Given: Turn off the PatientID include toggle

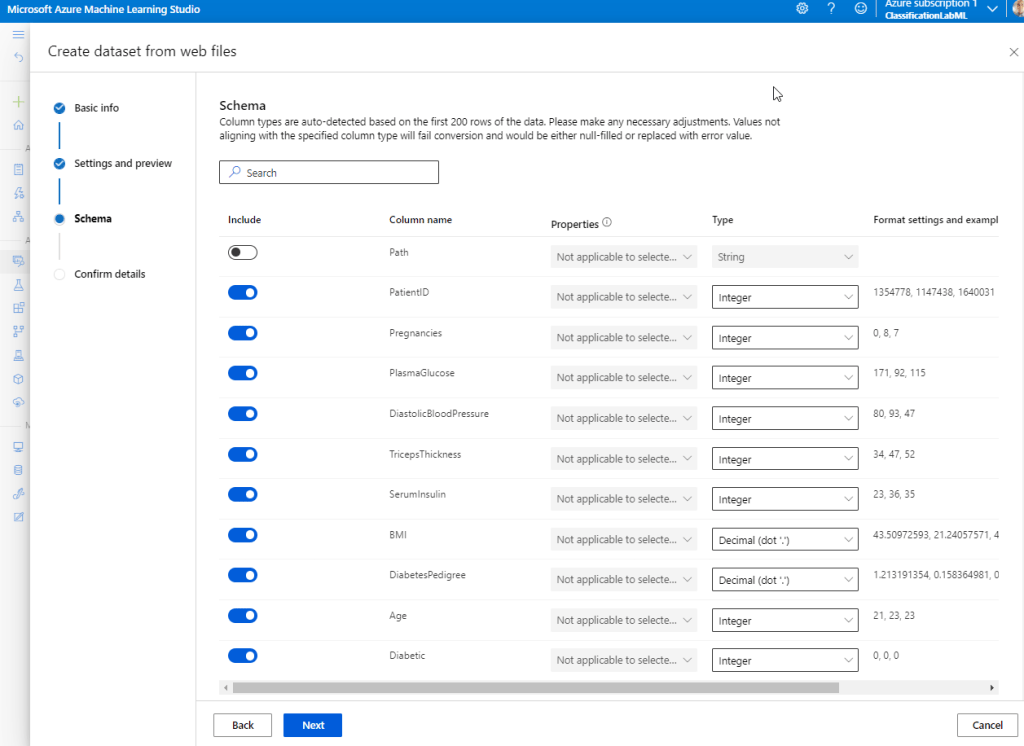Looking at the screenshot, I should [x=242, y=293].
